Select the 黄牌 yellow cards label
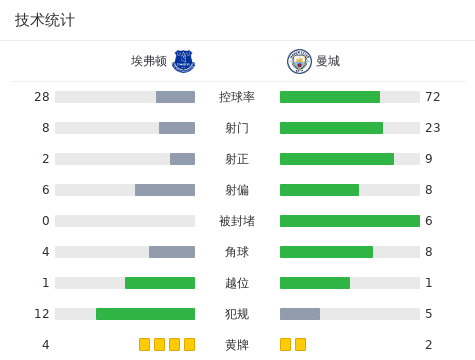Image resolution: width=475 pixels, height=360 pixels. pos(237,345)
